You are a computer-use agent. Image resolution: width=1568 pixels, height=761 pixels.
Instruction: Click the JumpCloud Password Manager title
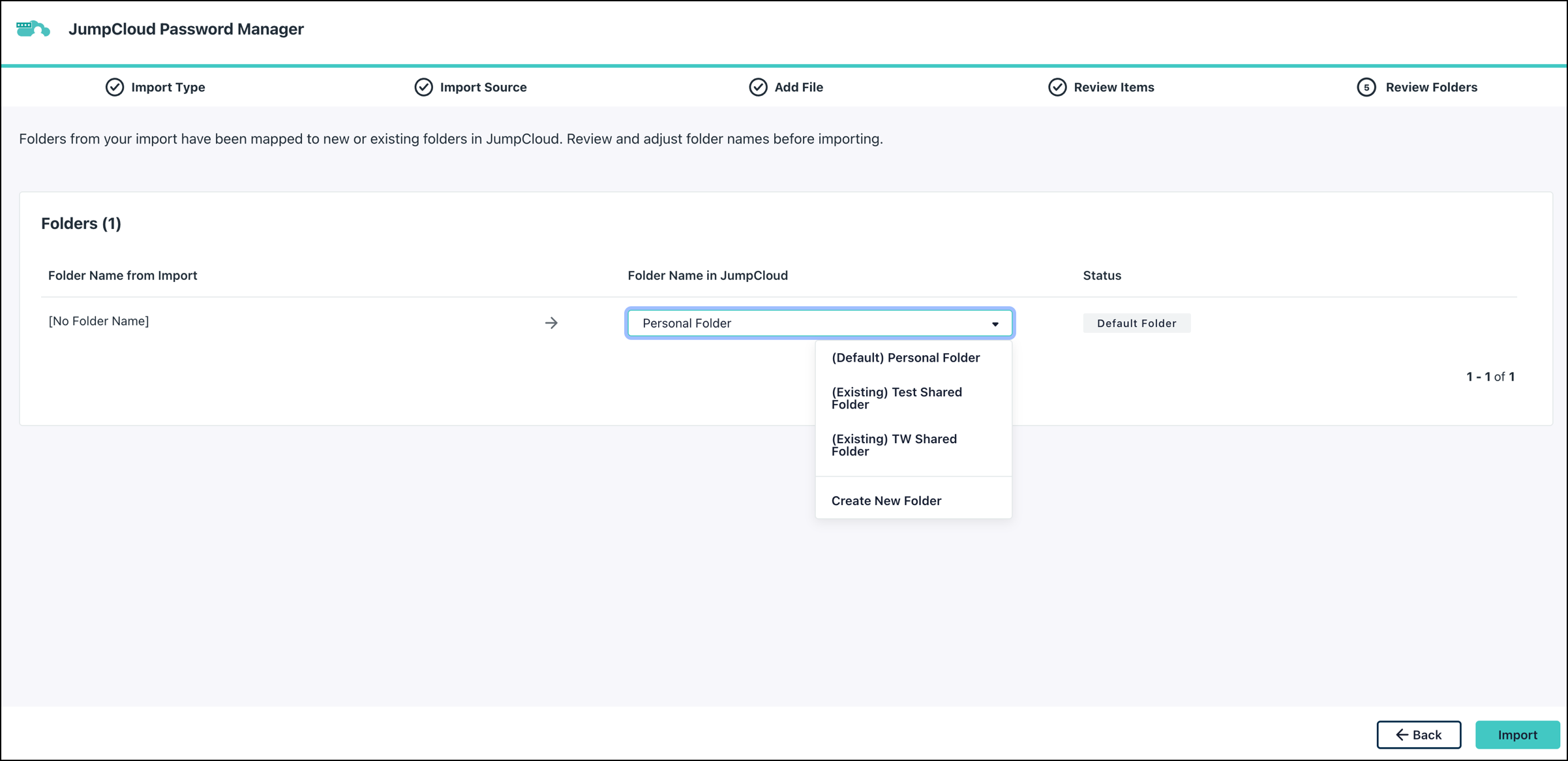(186, 29)
